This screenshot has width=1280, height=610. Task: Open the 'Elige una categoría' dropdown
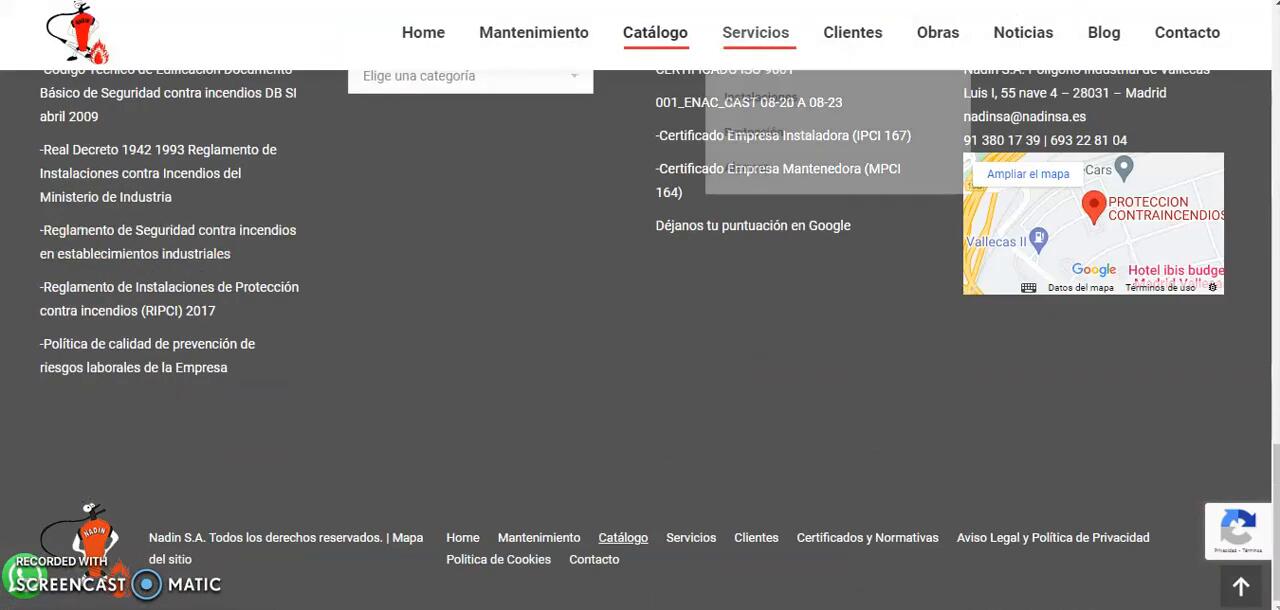coord(470,76)
